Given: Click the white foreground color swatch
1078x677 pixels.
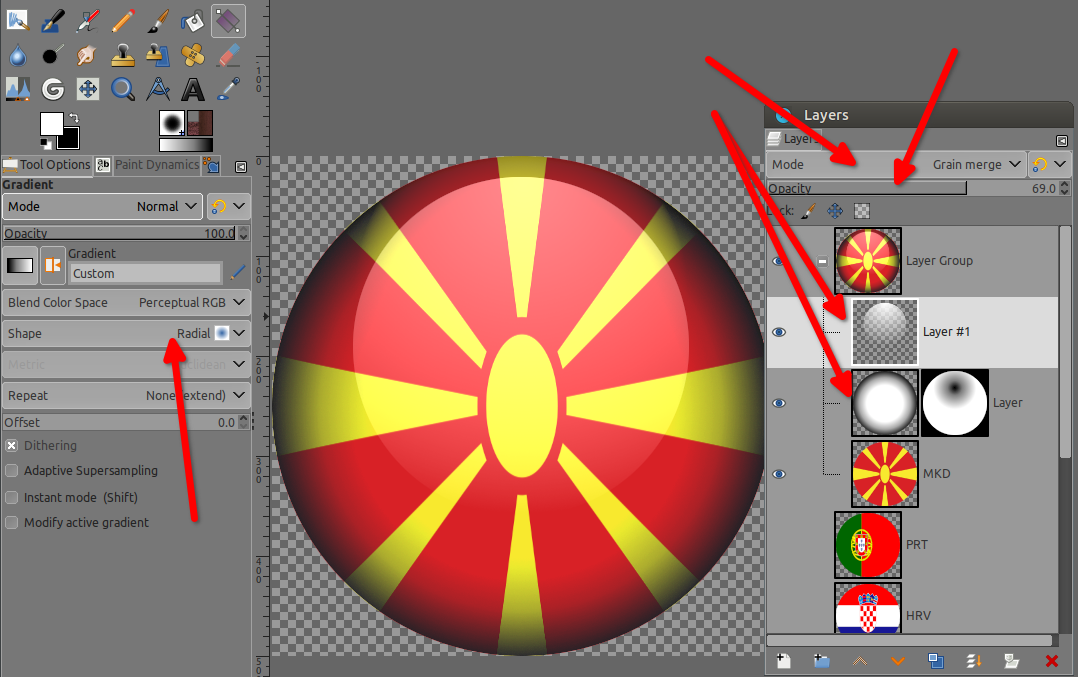Looking at the screenshot, I should 50,123.
